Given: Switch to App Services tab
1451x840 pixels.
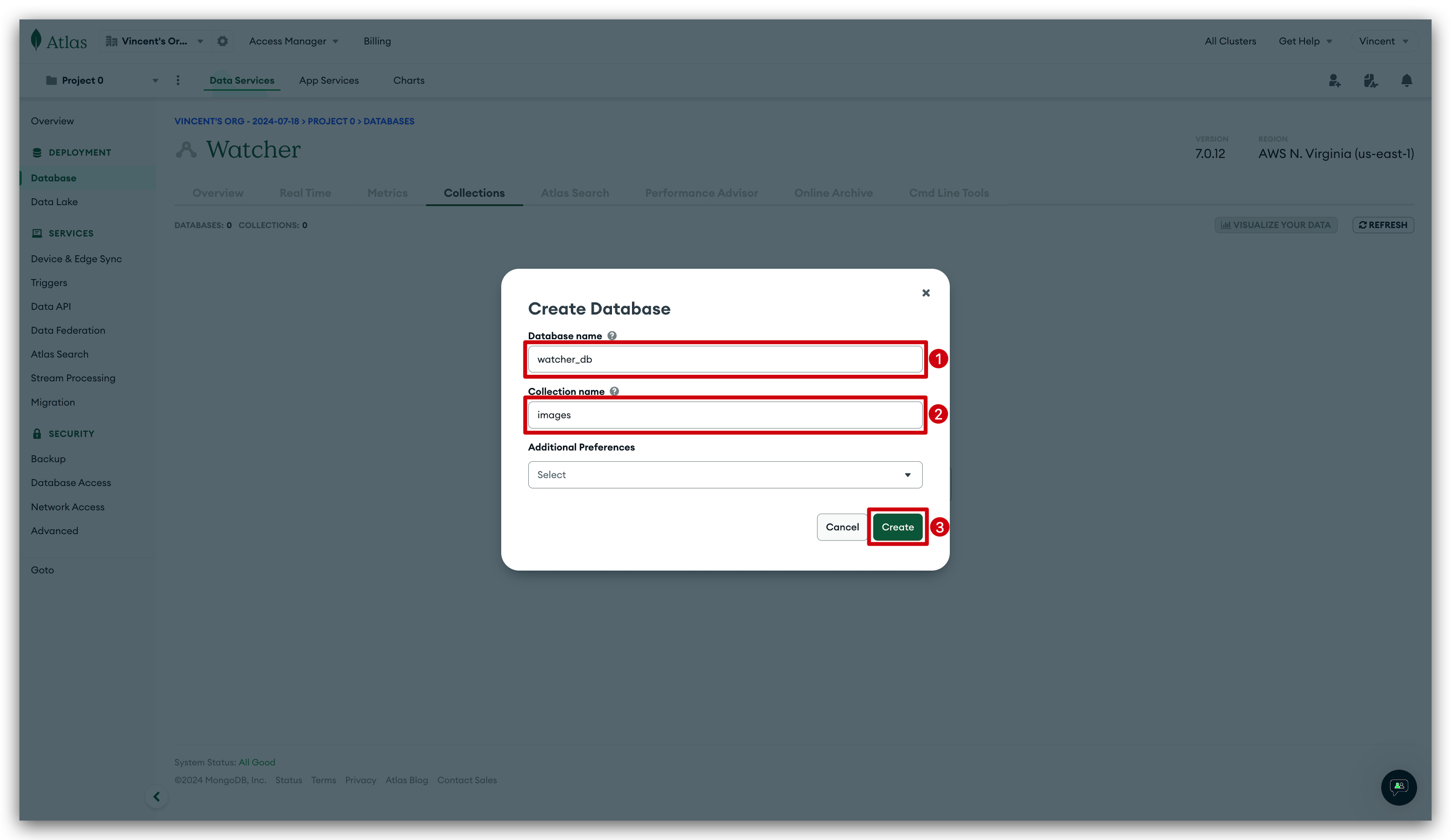Looking at the screenshot, I should (x=329, y=80).
